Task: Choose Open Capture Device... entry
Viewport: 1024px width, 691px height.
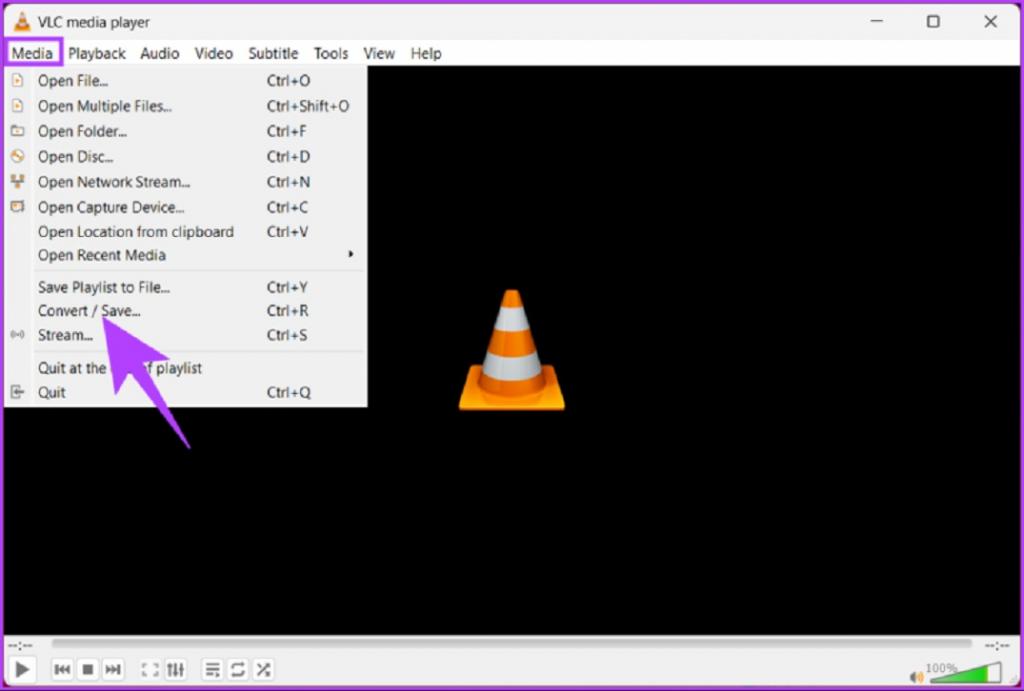Action: pyautogui.click(x=185, y=207)
